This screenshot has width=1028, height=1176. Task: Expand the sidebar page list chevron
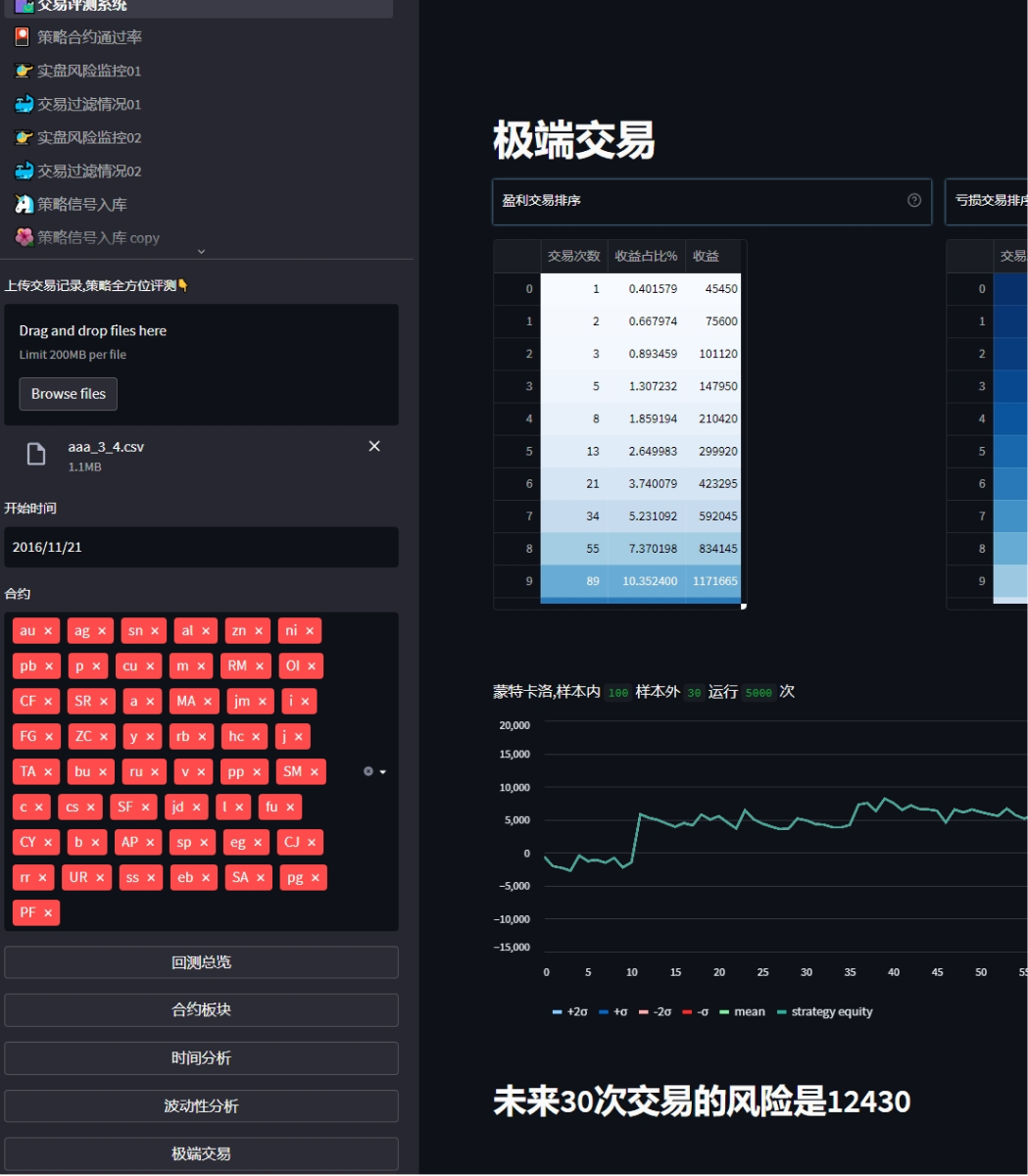tap(201, 252)
